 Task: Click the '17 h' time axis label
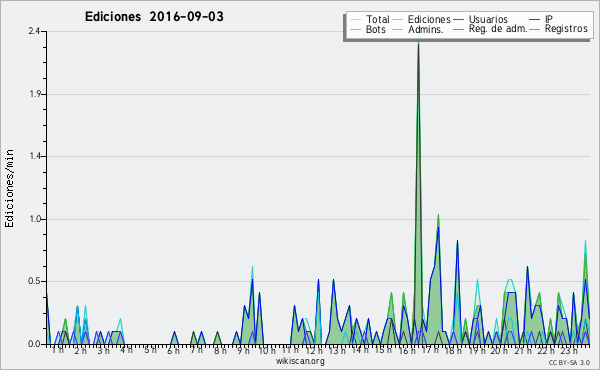(x=430, y=350)
